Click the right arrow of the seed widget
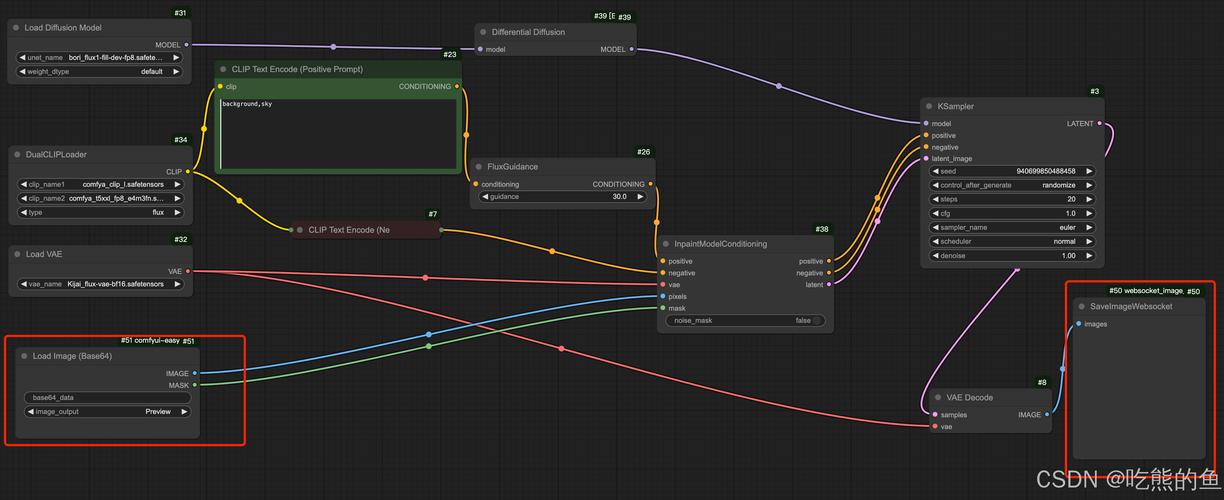The height and width of the screenshot is (500, 1224). [1089, 171]
